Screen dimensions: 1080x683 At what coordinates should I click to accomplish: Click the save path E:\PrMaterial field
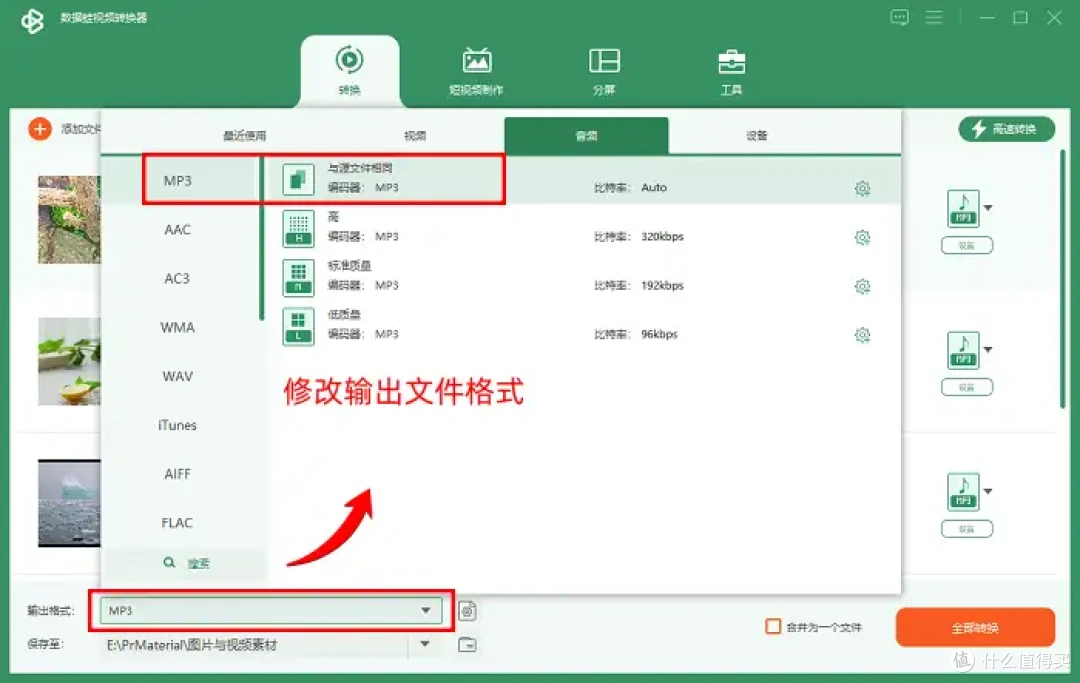[x=255, y=644]
